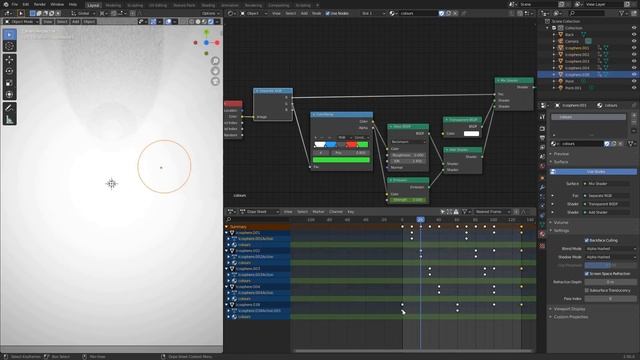Open the Nearest Frame snapping dropdown
Viewport: 640px width, 360px height.
[492, 211]
